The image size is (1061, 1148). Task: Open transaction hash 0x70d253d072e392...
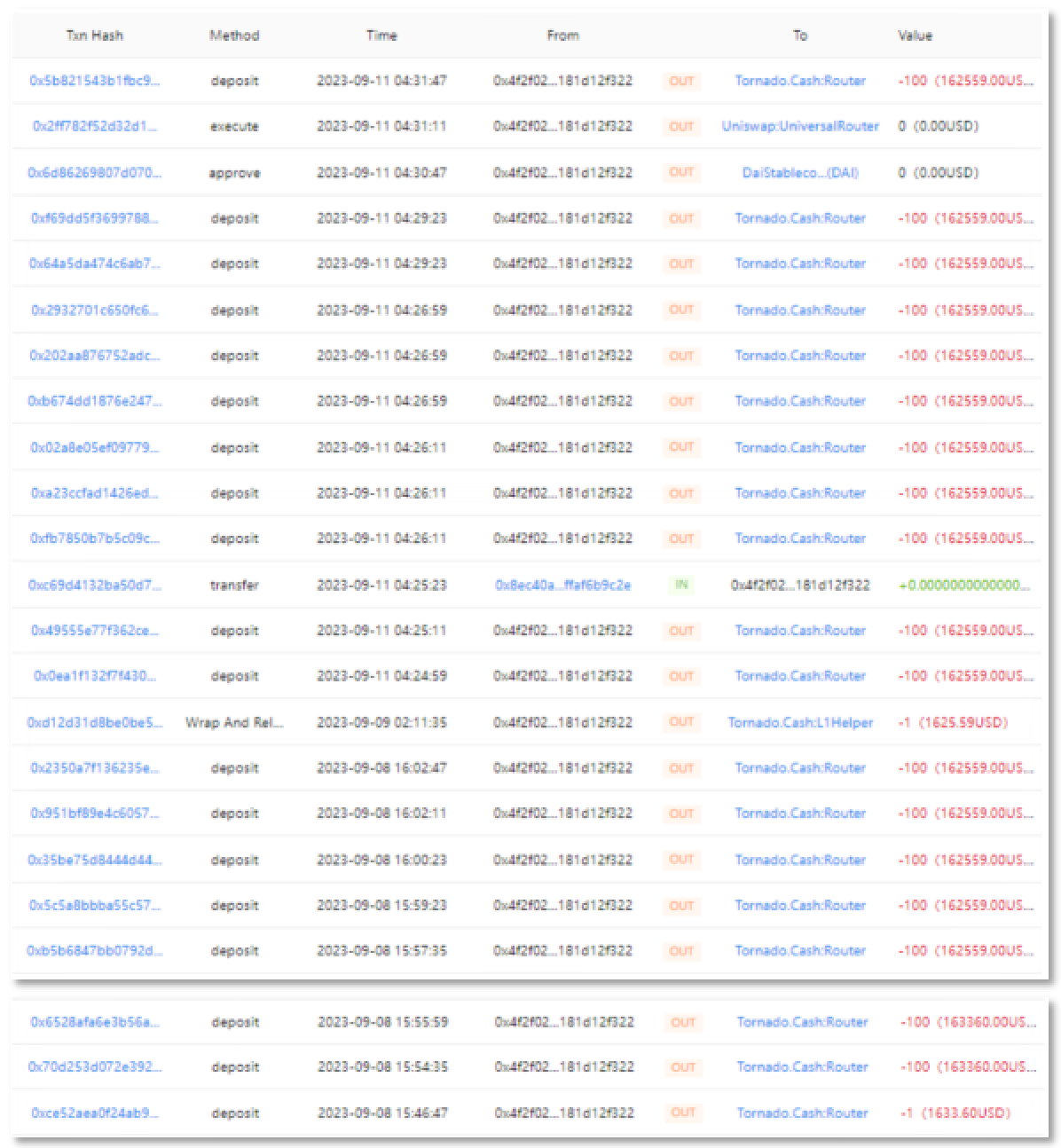coord(96,1067)
